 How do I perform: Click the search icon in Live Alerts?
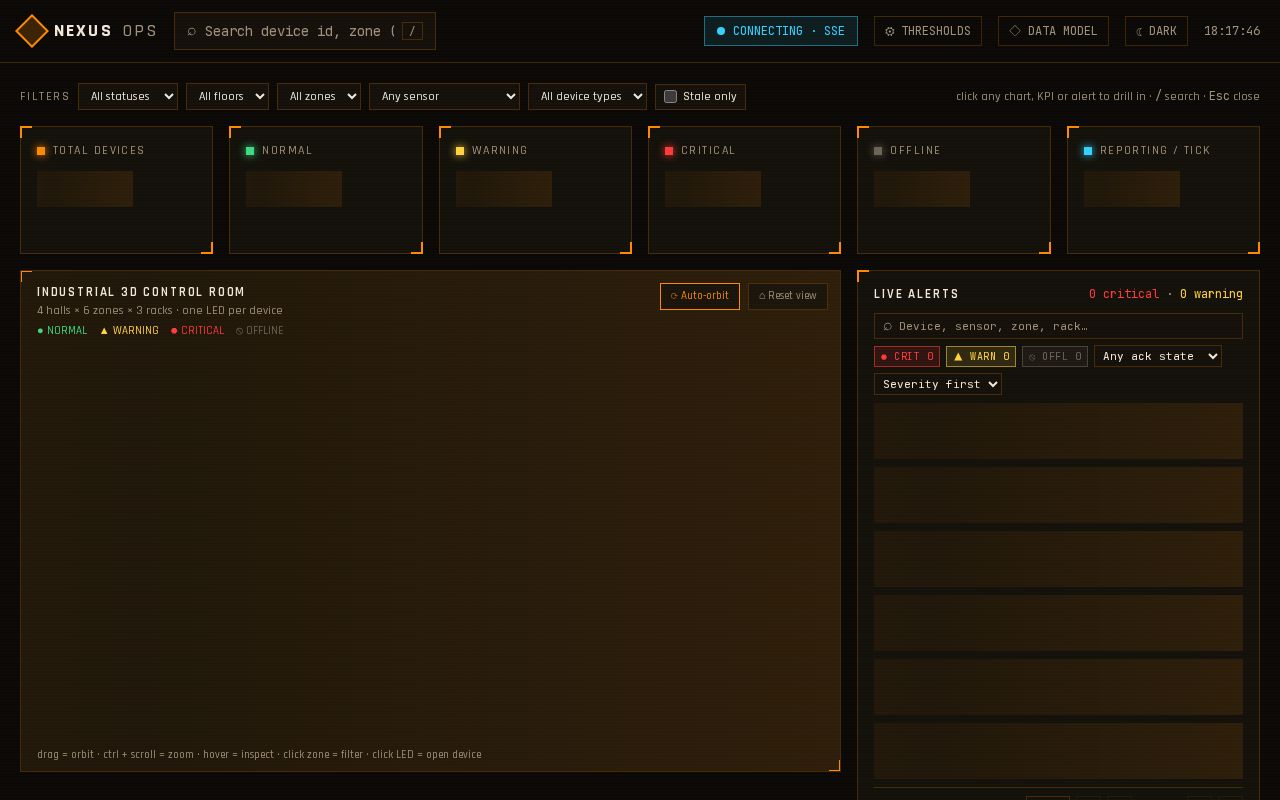(887, 326)
